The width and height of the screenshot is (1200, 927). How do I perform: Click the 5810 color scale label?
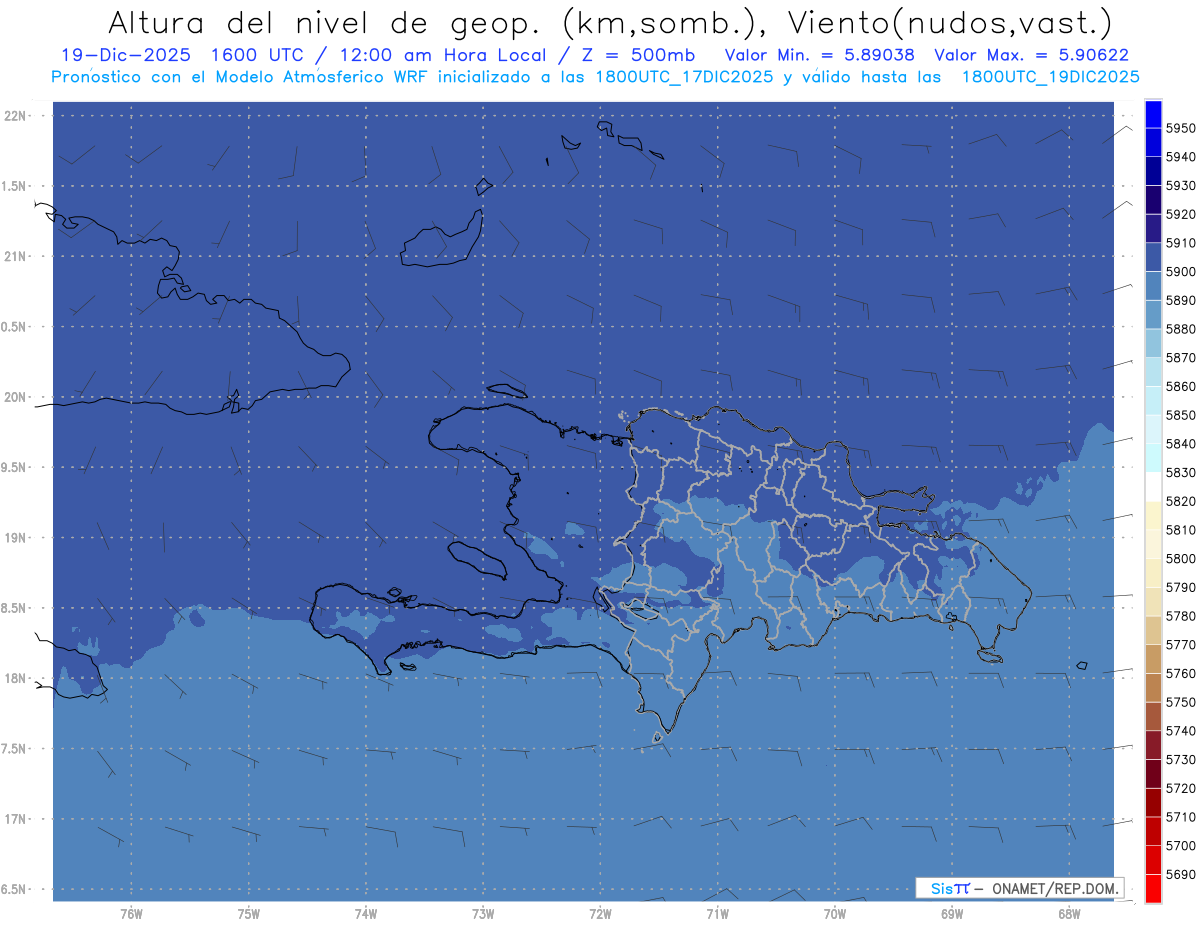tap(1180, 530)
